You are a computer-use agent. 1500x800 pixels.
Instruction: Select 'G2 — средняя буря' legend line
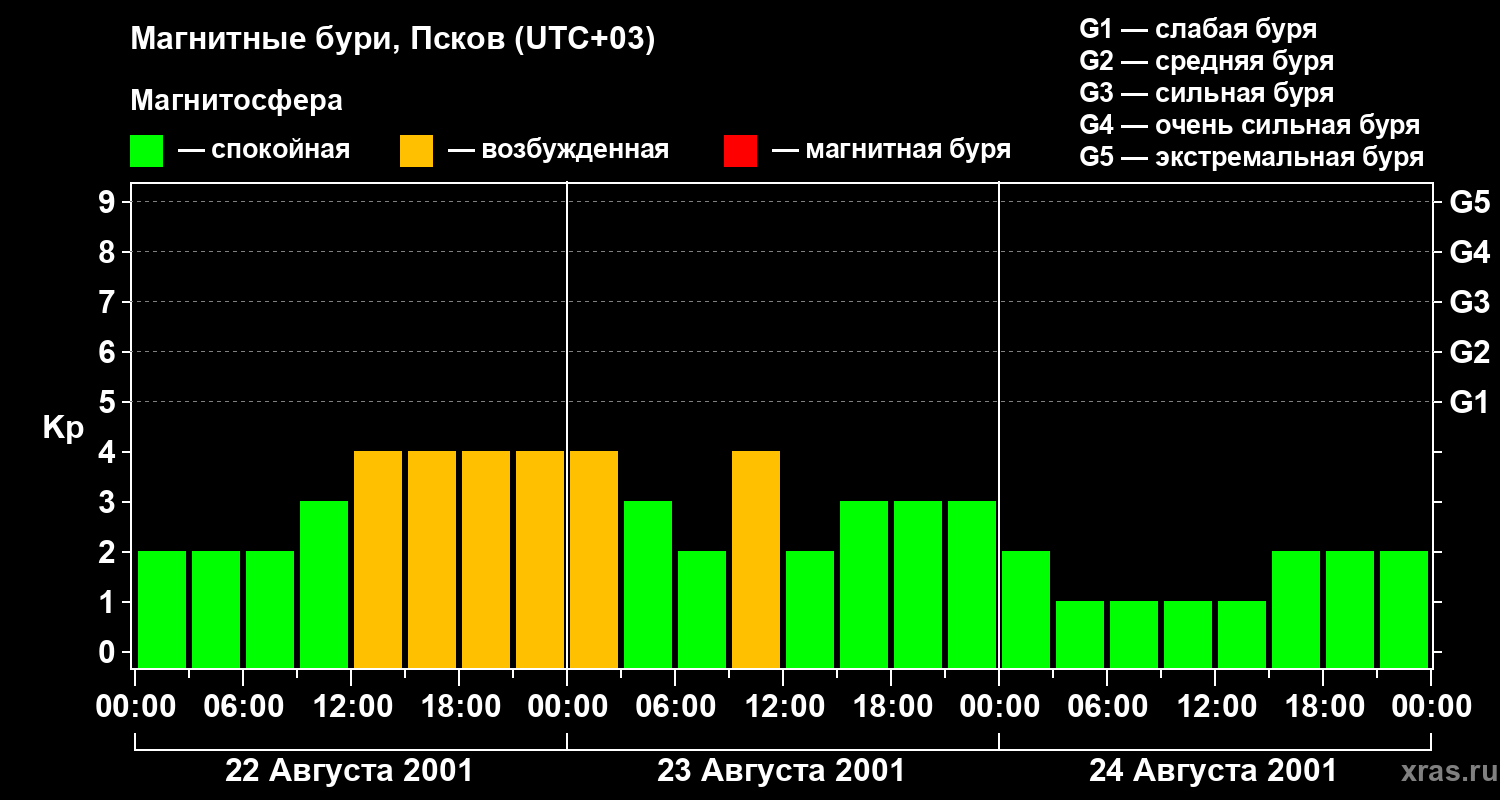click(x=1206, y=61)
